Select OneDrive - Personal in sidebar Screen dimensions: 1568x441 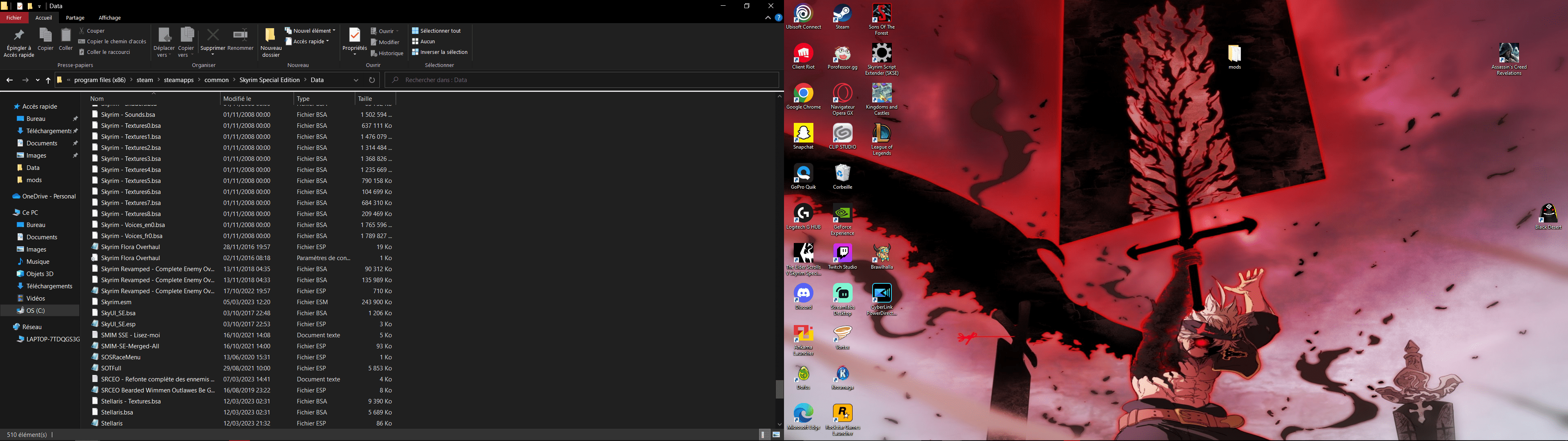pos(48,196)
